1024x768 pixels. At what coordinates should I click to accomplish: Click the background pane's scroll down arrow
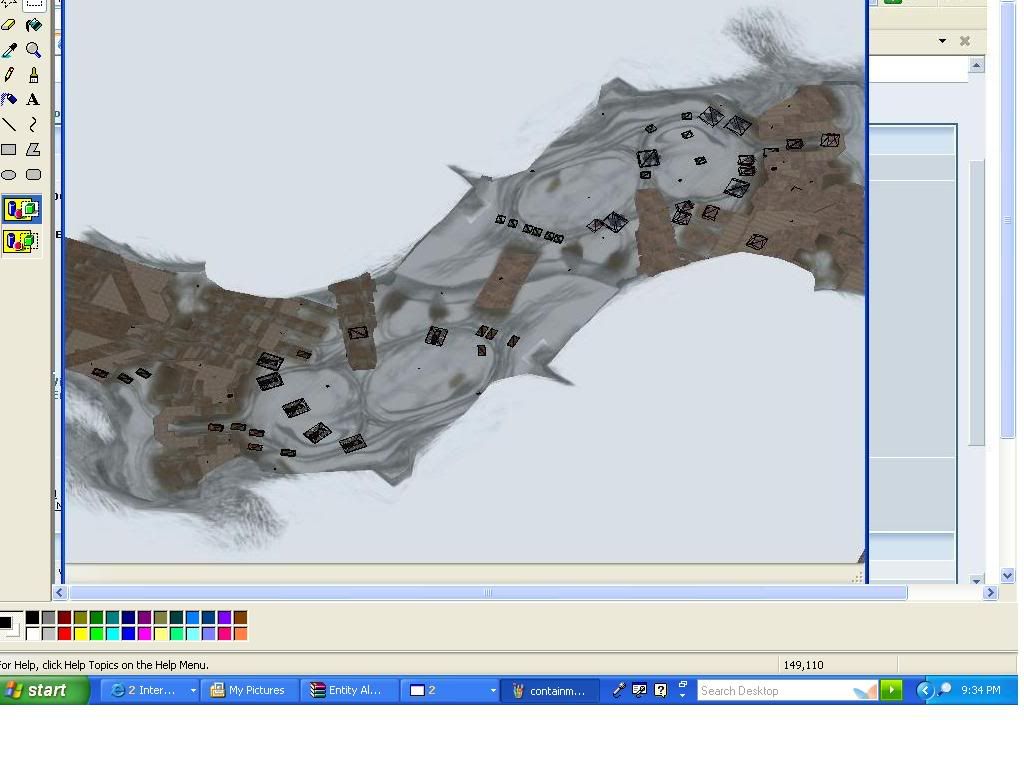click(977, 579)
